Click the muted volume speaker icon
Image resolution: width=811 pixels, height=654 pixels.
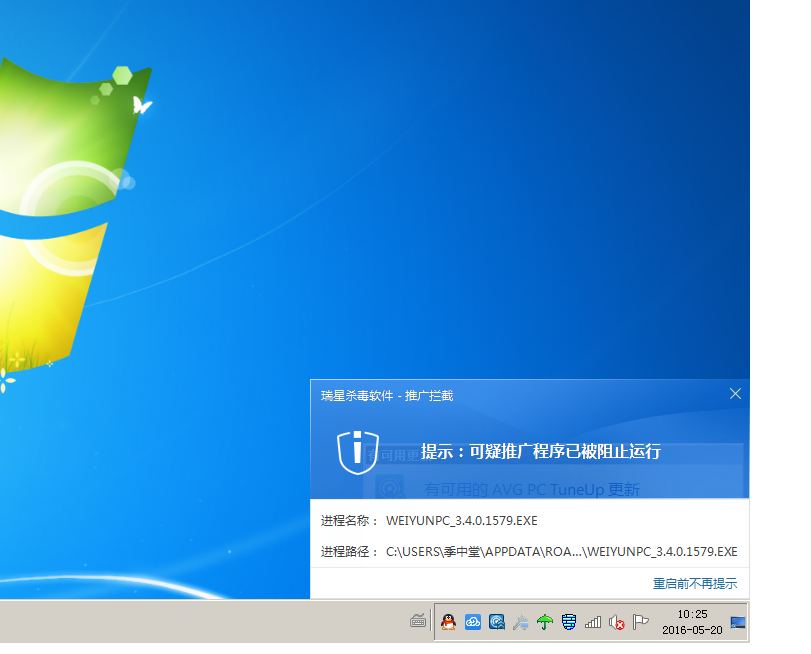click(x=617, y=622)
